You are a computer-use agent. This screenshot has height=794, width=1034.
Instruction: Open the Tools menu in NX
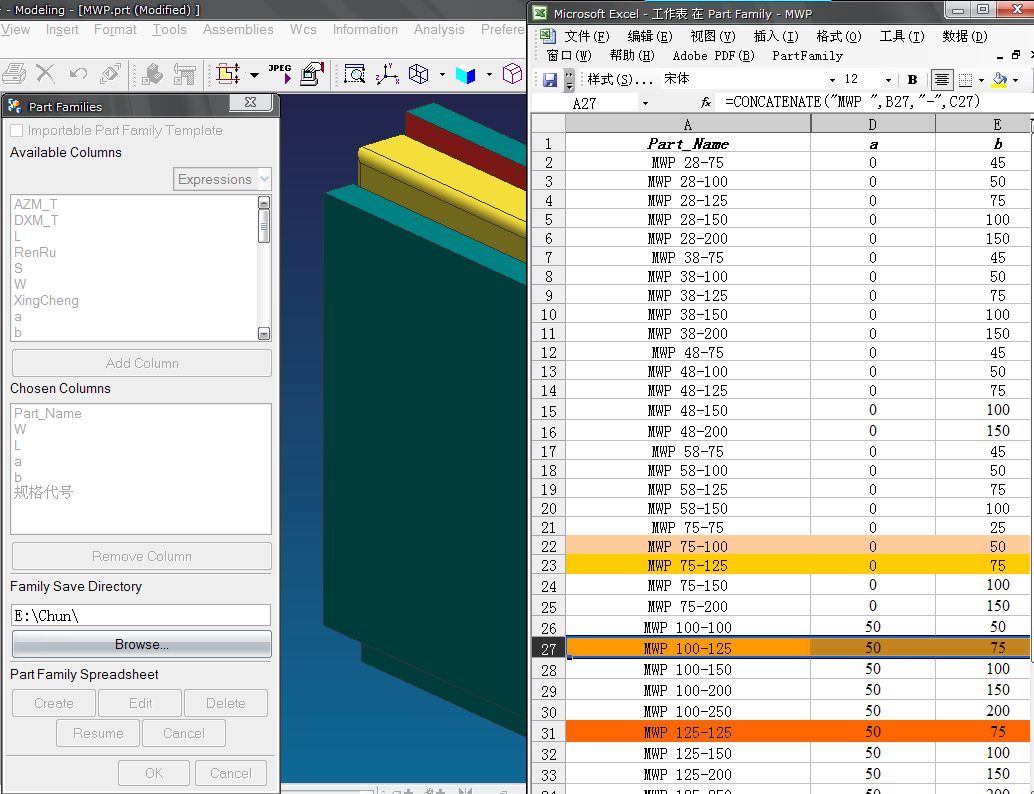pos(169,30)
